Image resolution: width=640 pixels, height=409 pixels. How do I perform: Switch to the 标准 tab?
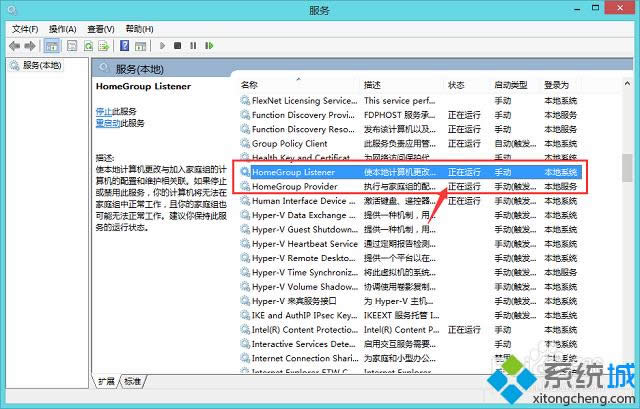[132, 382]
